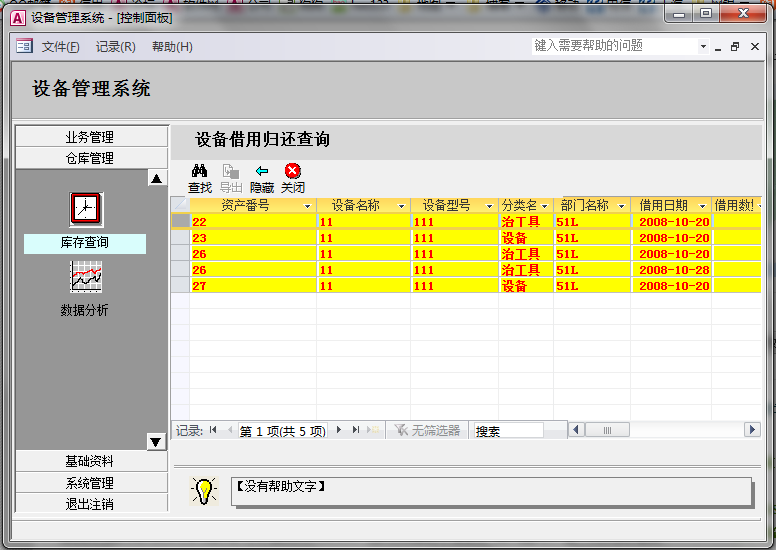
Task: Click the light bulb help icon
Action: pos(204,491)
